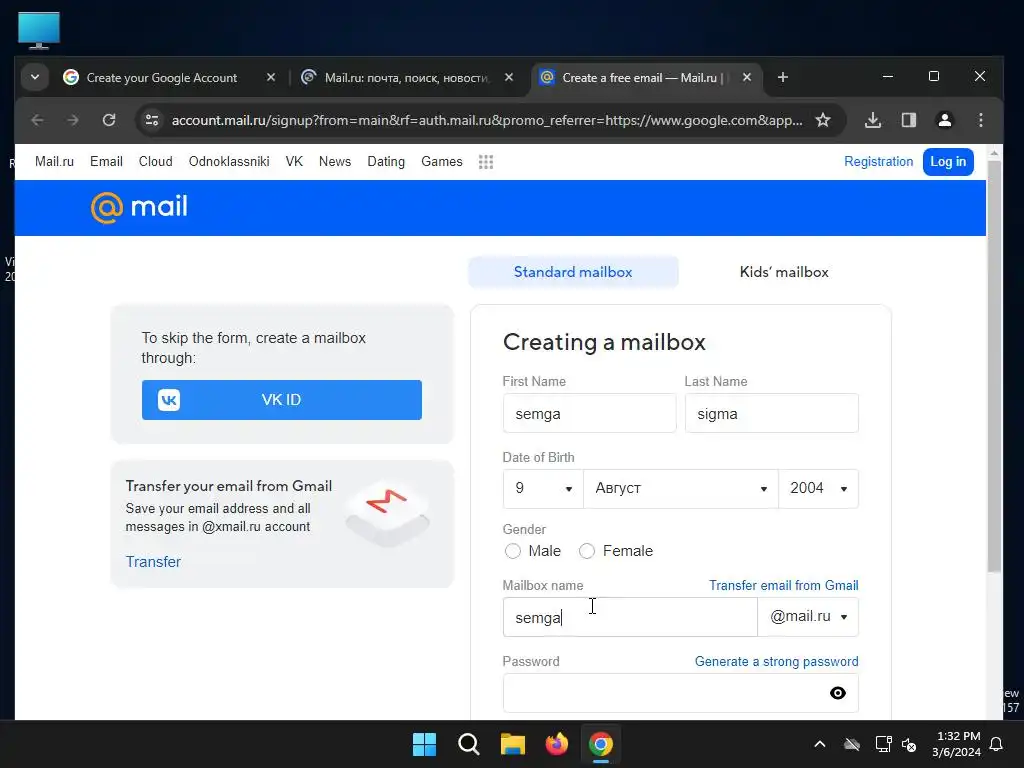
Task: Click the browser address bar URL
Action: tap(487, 120)
